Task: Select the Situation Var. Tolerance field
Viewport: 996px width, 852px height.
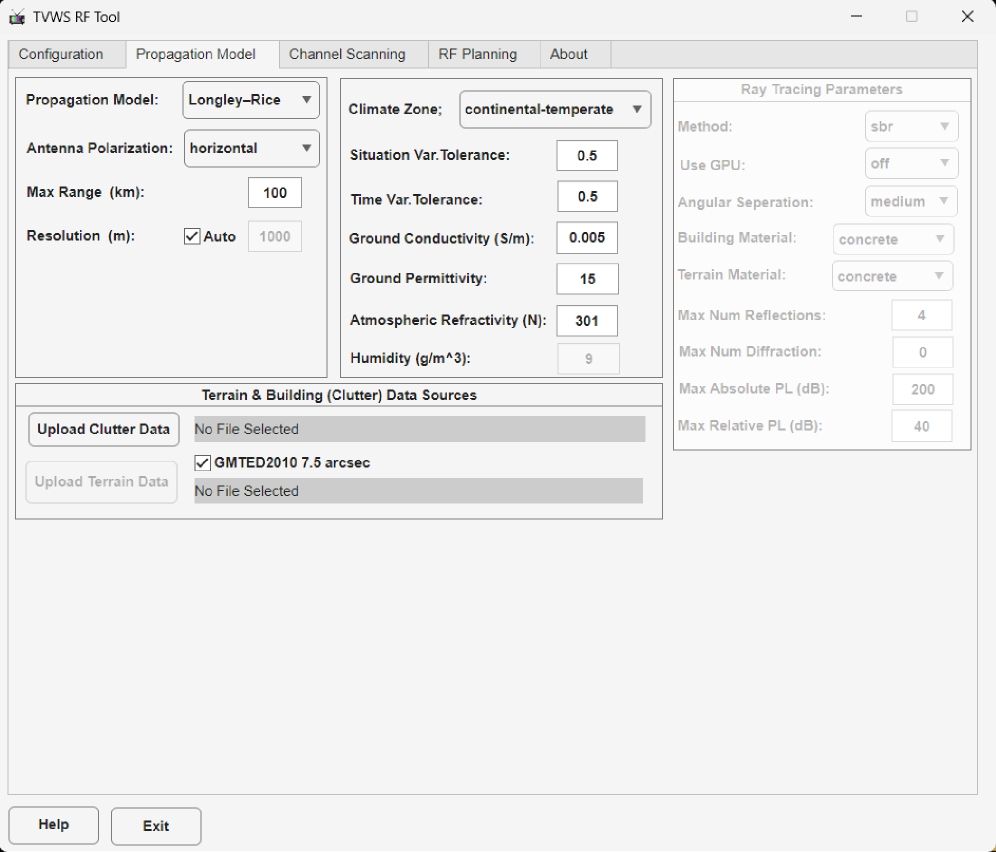Action: pyautogui.click(x=587, y=156)
